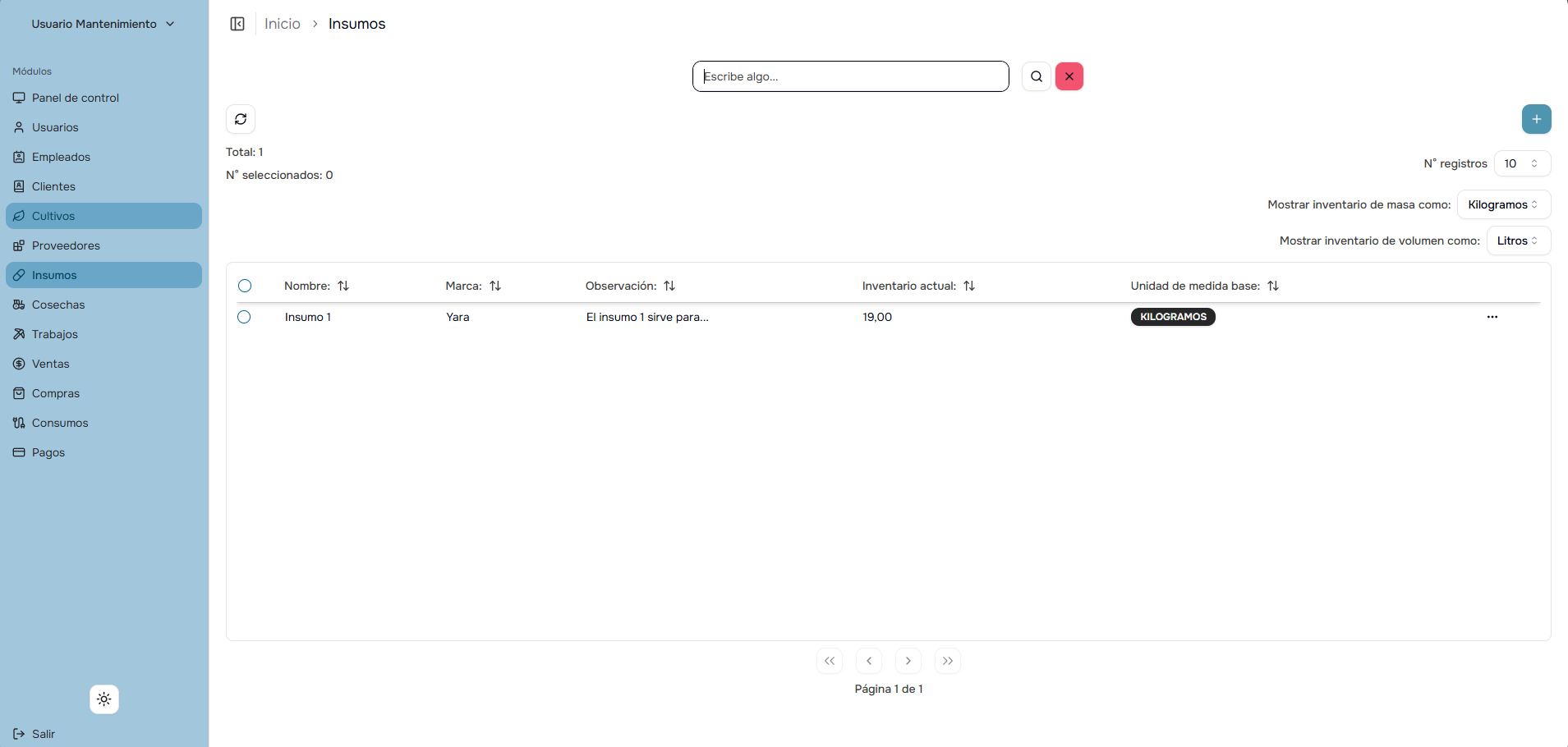Navigate to Proveedores module
The width and height of the screenshot is (1568, 747).
click(x=66, y=245)
